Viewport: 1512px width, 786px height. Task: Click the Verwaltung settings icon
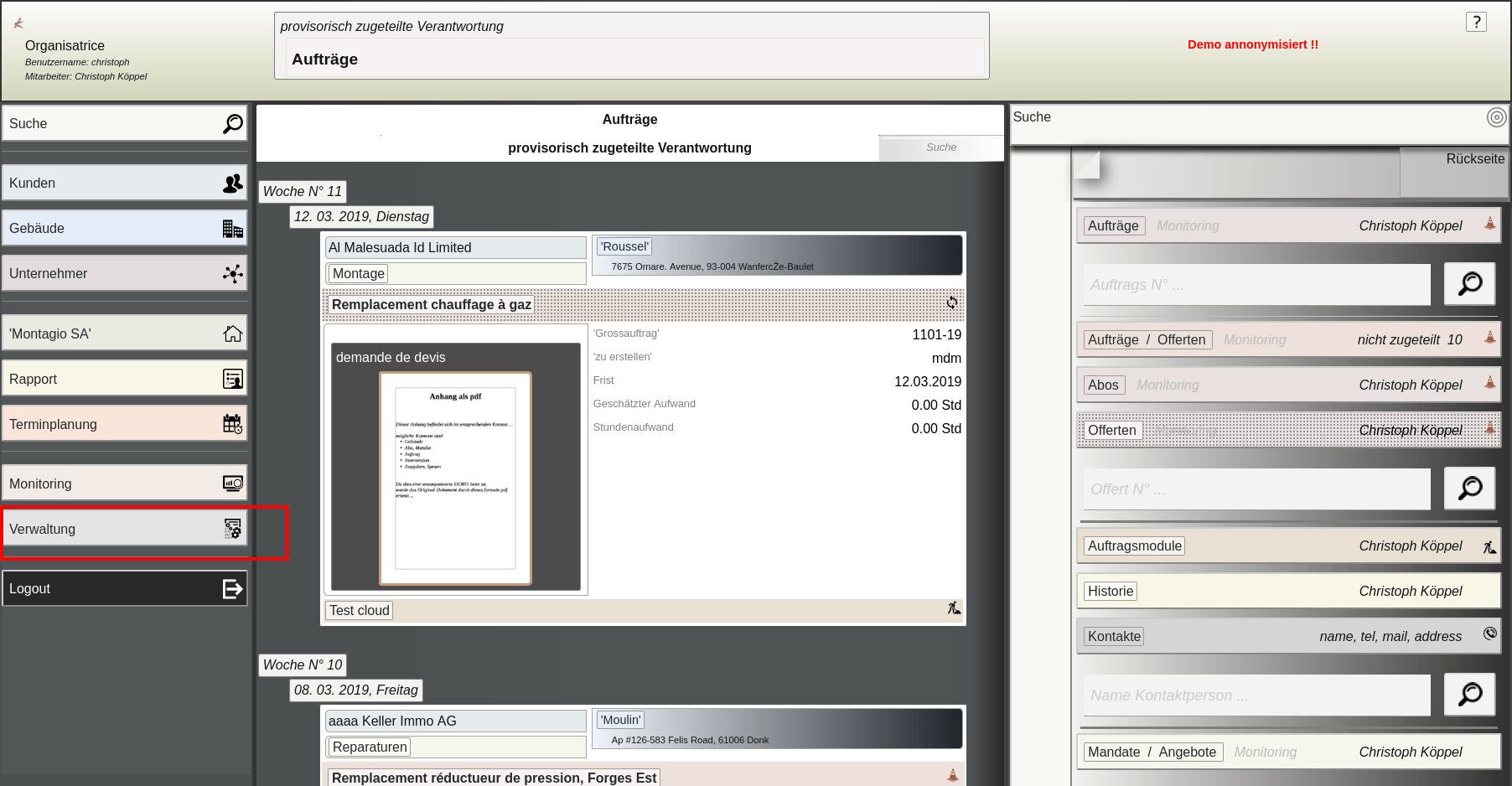[232, 529]
